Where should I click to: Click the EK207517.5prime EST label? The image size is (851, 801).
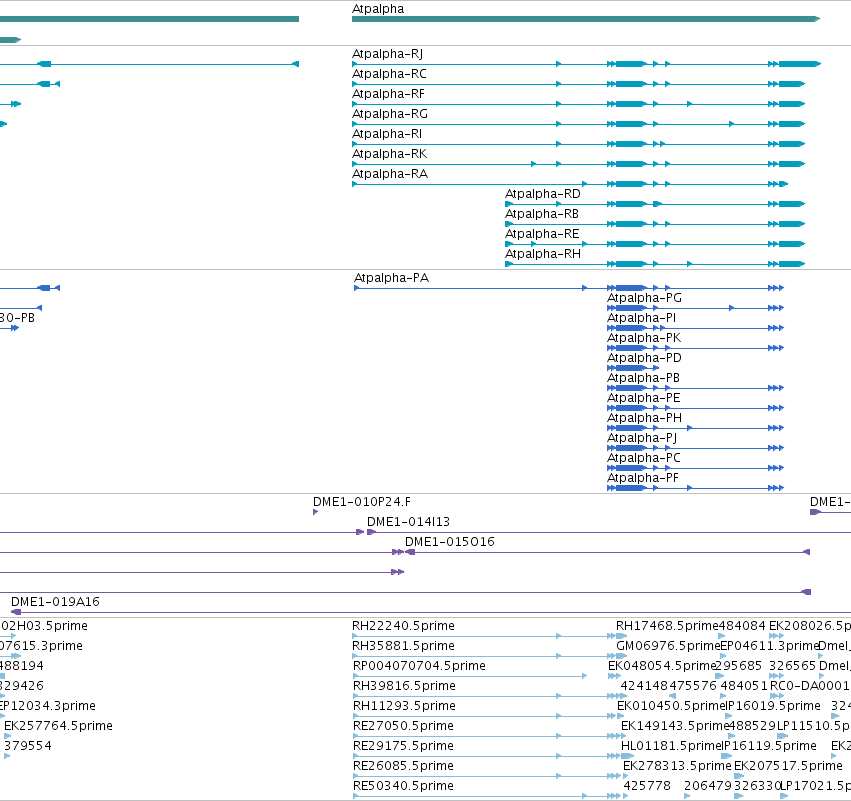788,766
